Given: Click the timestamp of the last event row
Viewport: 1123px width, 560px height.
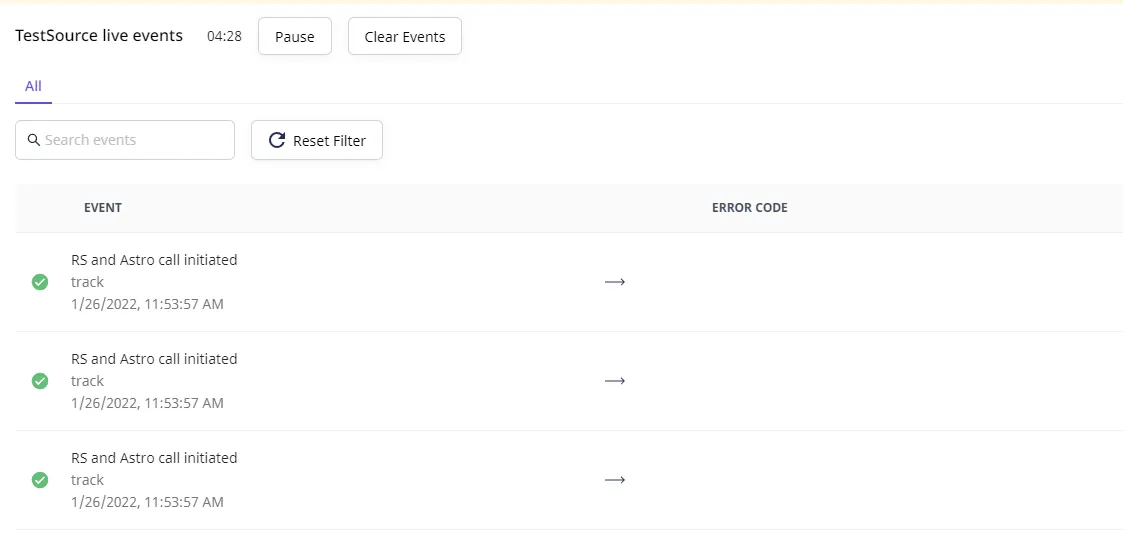Looking at the screenshot, I should (147, 502).
